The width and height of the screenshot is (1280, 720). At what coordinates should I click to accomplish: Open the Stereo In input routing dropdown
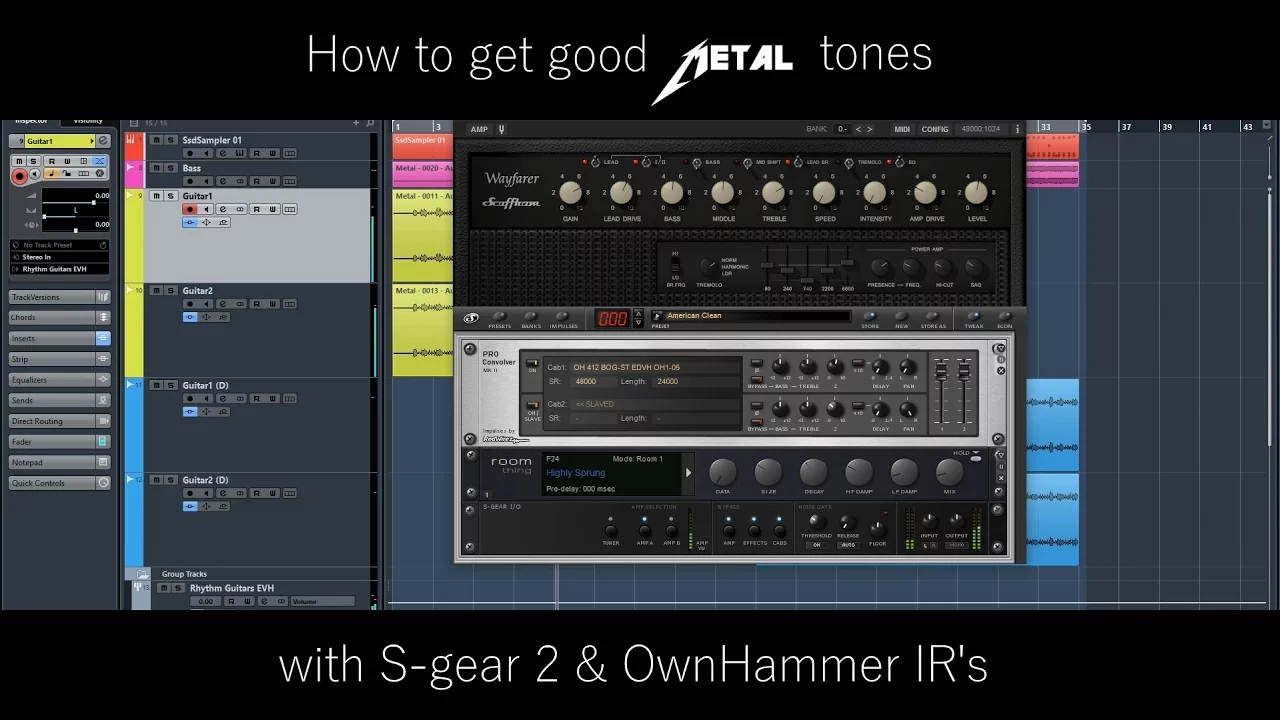tap(60, 257)
